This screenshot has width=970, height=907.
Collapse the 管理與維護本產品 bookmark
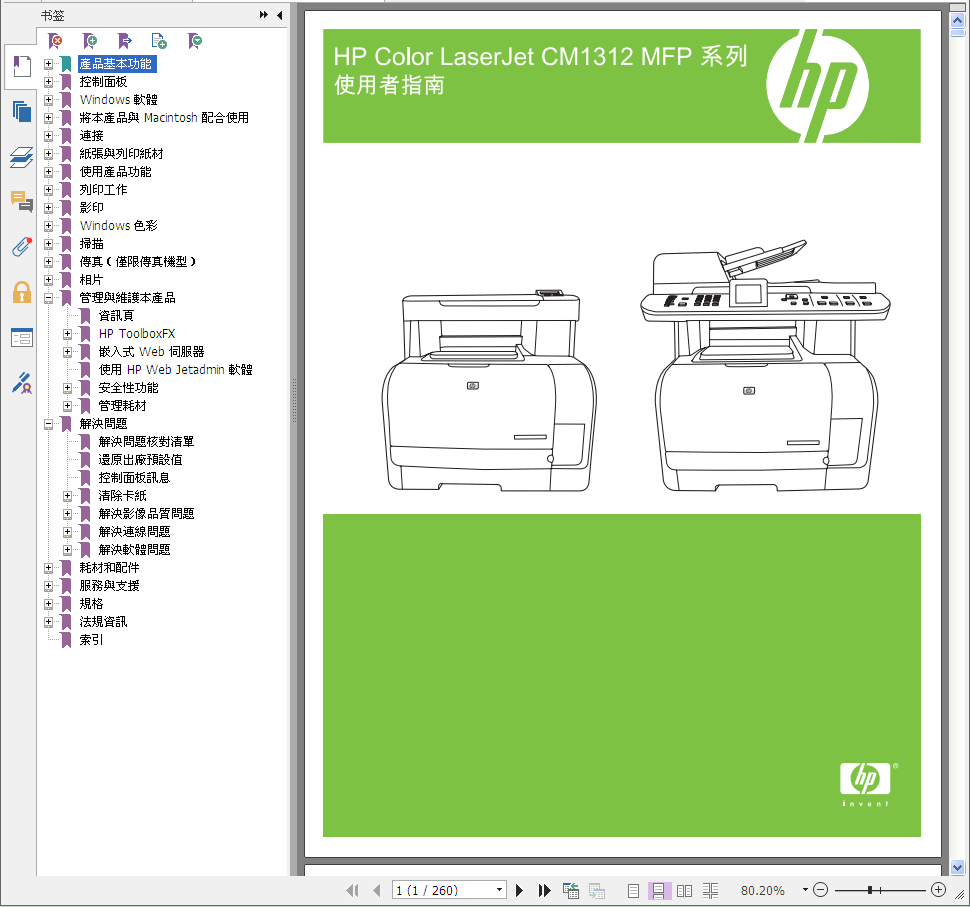point(48,298)
